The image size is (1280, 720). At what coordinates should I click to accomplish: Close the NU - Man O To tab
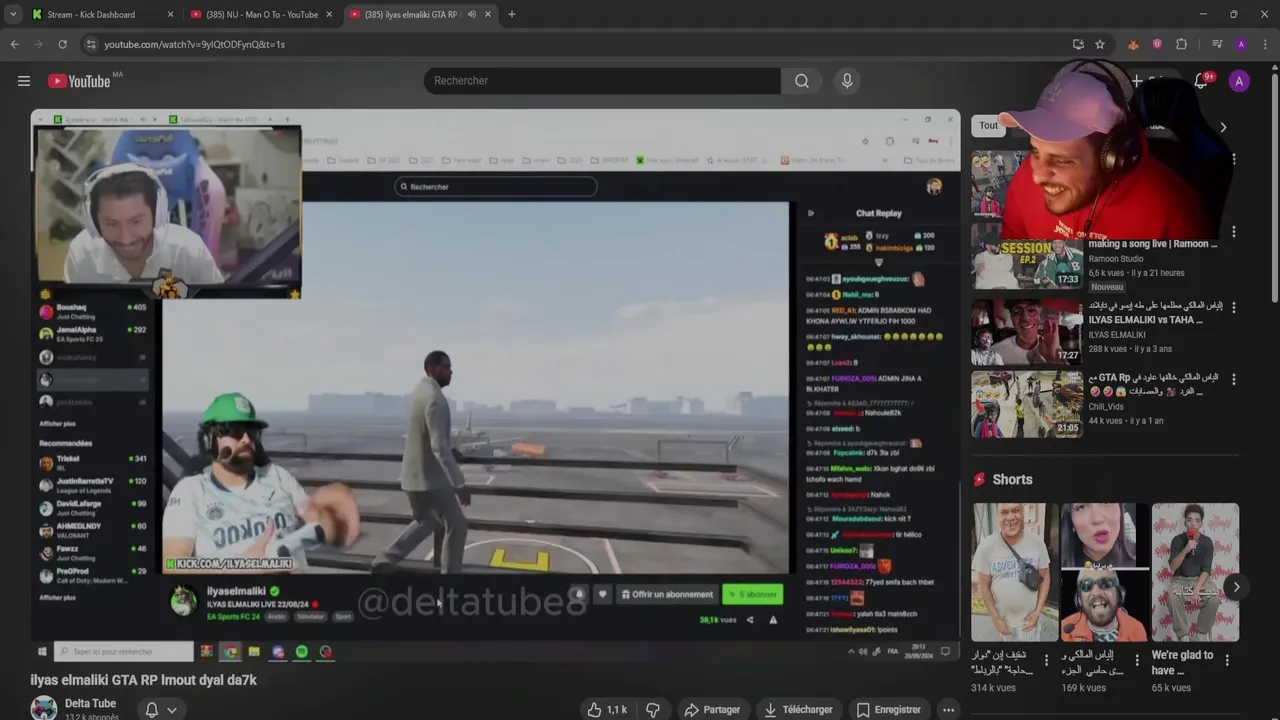pos(329,14)
